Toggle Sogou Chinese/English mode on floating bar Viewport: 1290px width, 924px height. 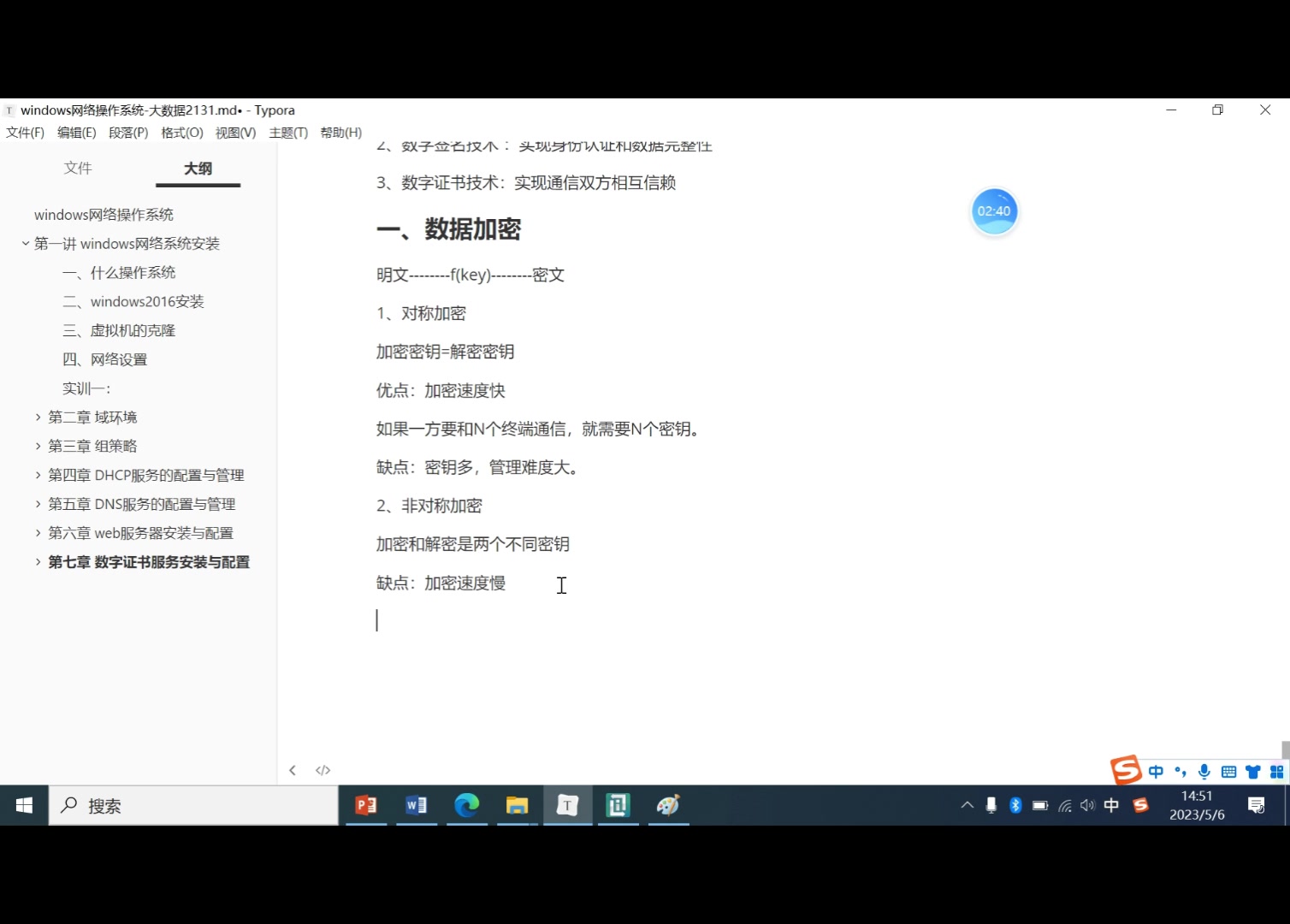[1157, 772]
